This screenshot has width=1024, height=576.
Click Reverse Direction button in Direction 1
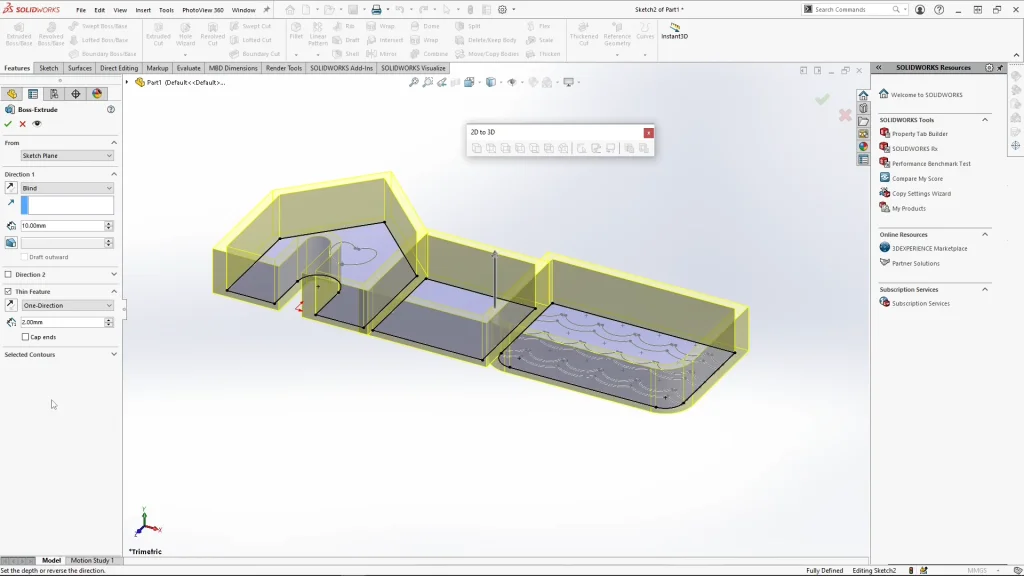11,188
